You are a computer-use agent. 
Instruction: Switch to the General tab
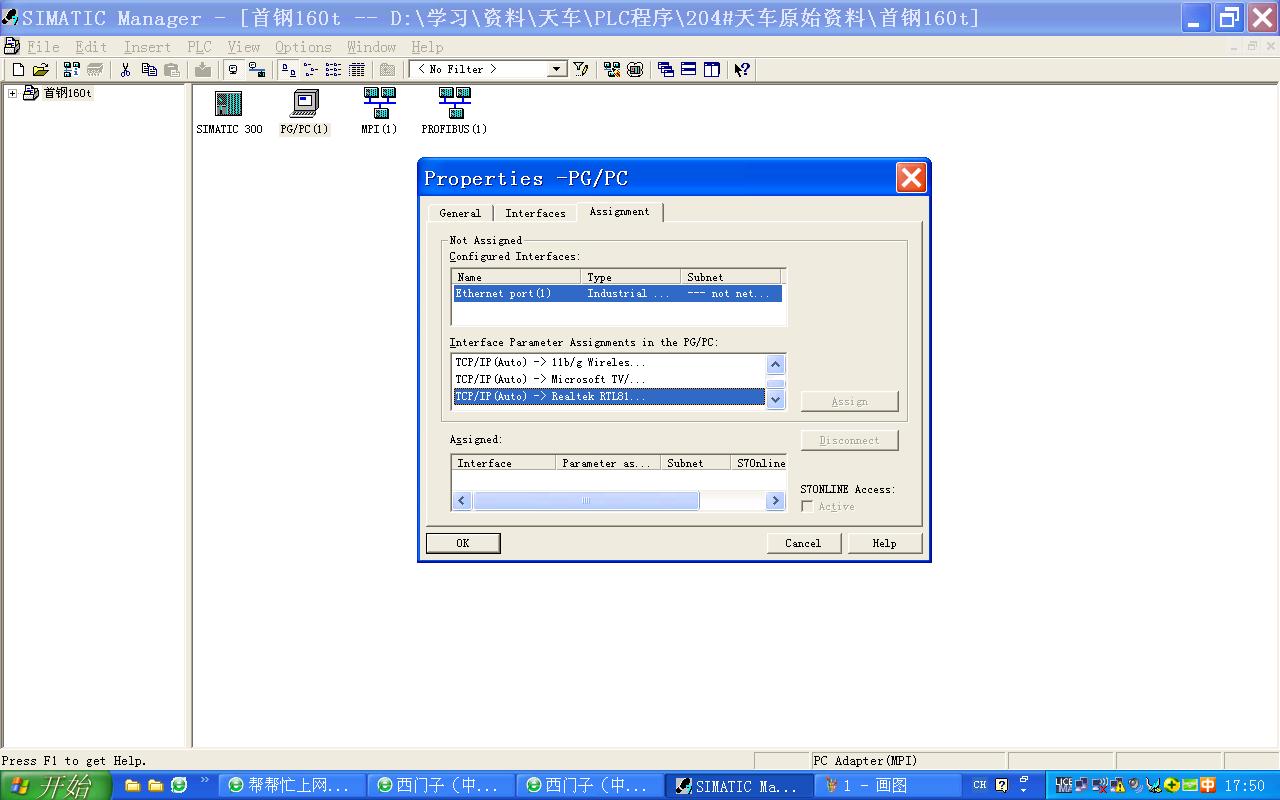coord(460,213)
